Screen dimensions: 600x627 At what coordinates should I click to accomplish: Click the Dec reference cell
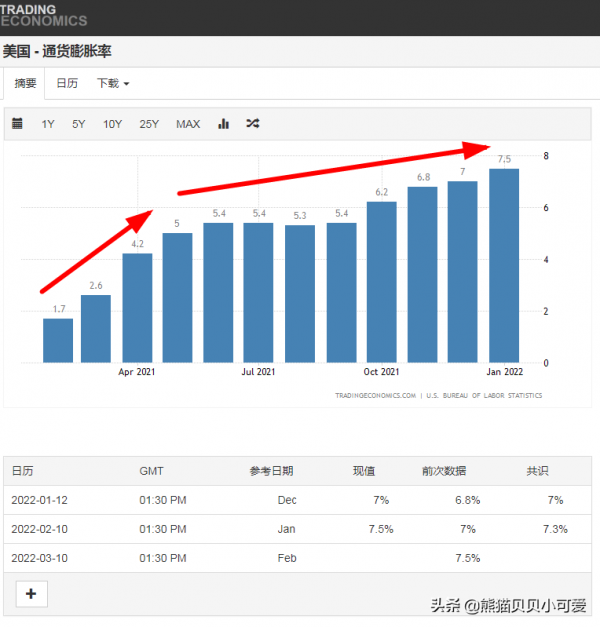click(x=287, y=500)
